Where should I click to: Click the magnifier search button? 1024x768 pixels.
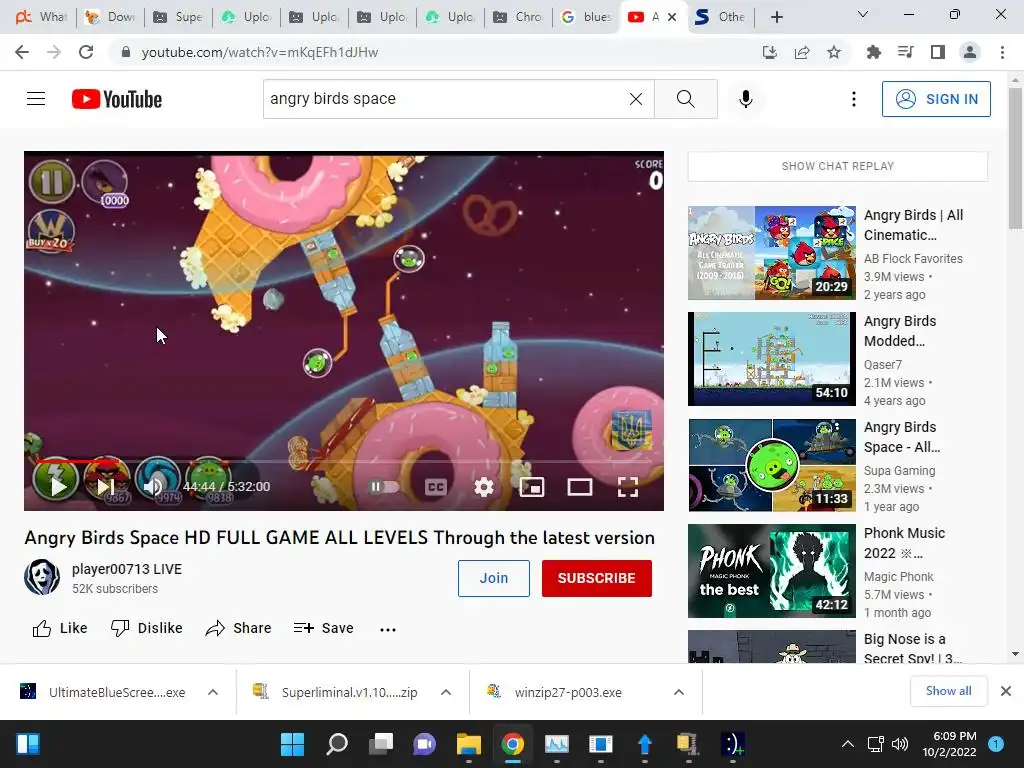pos(686,99)
